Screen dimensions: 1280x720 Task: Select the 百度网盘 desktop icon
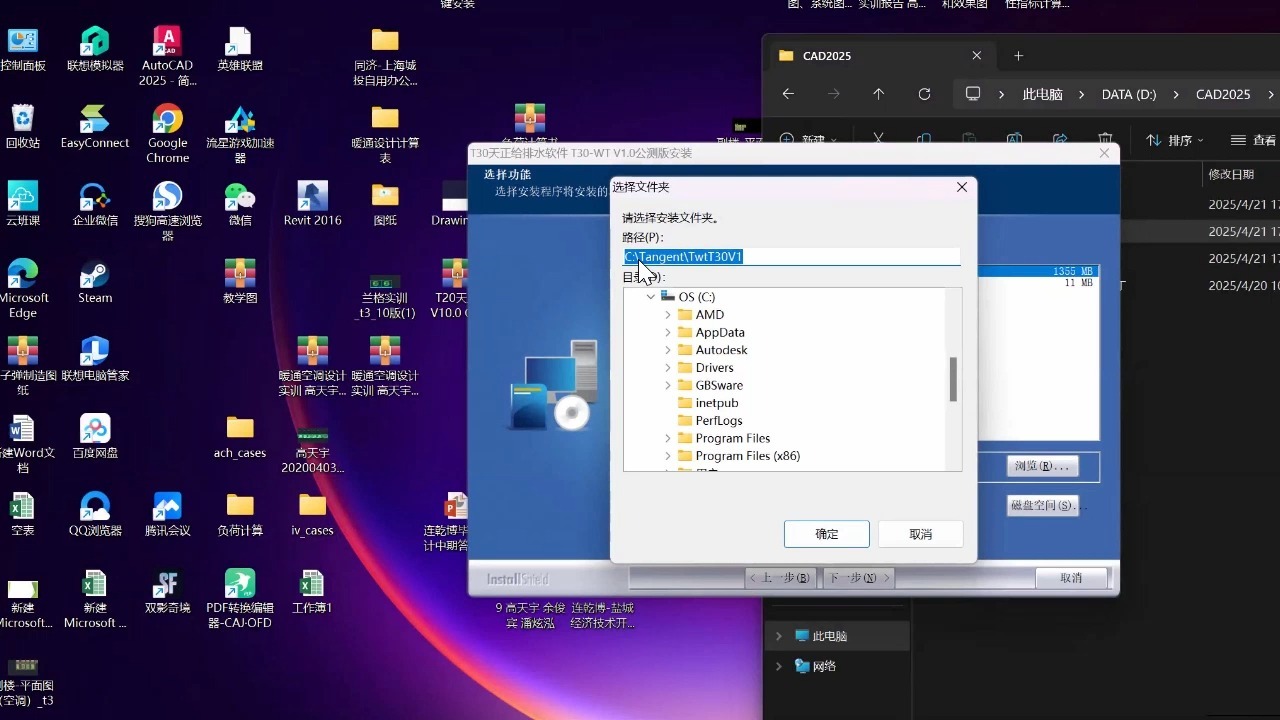click(x=95, y=436)
